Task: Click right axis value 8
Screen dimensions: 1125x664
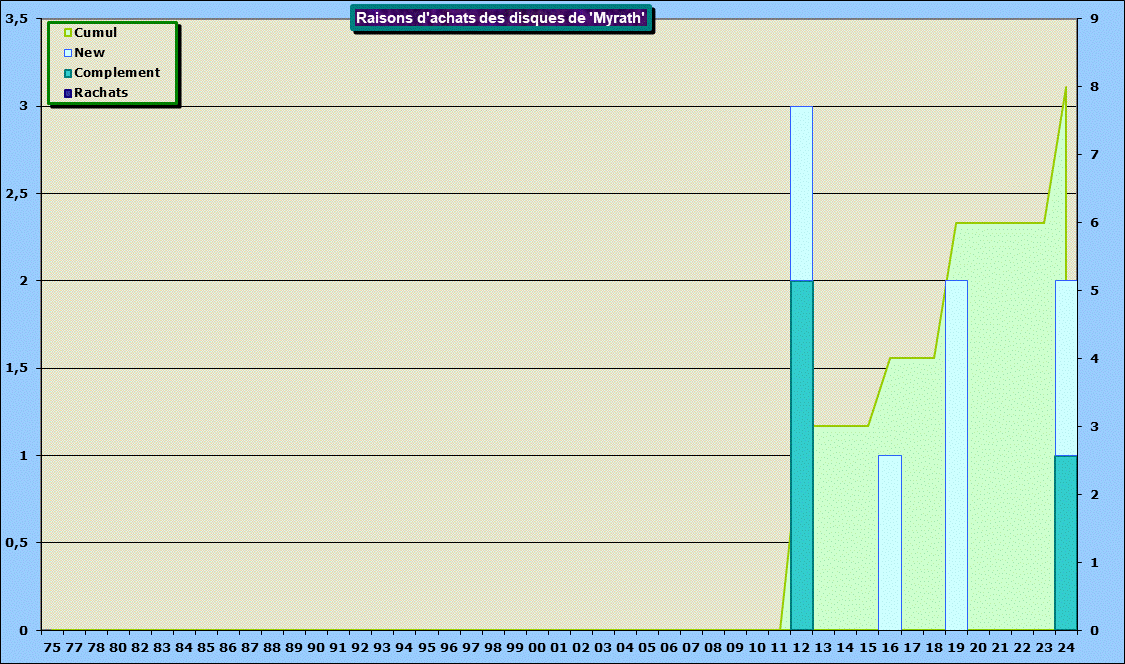Action: click(1094, 87)
